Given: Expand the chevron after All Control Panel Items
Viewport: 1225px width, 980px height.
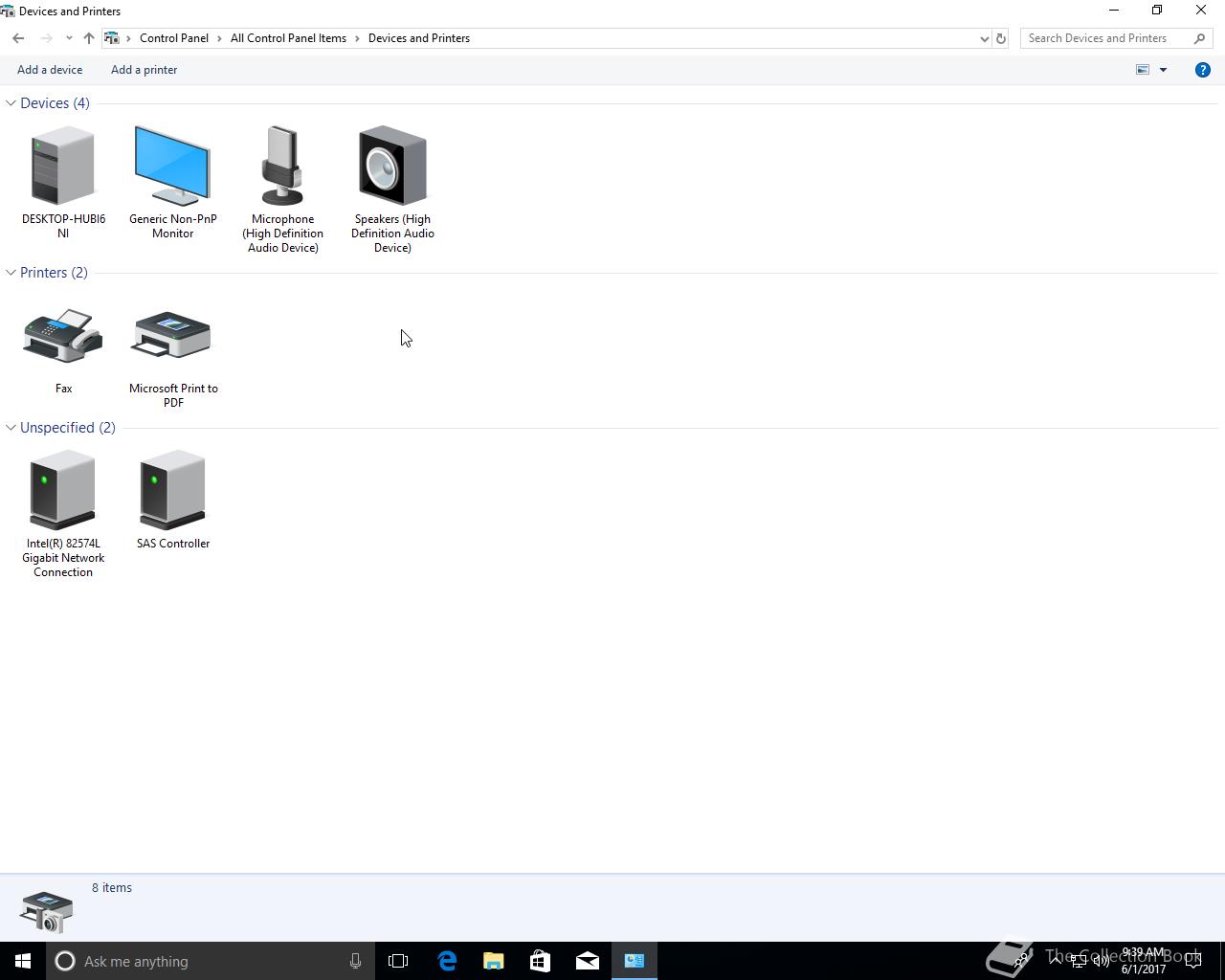Looking at the screenshot, I should 357,38.
